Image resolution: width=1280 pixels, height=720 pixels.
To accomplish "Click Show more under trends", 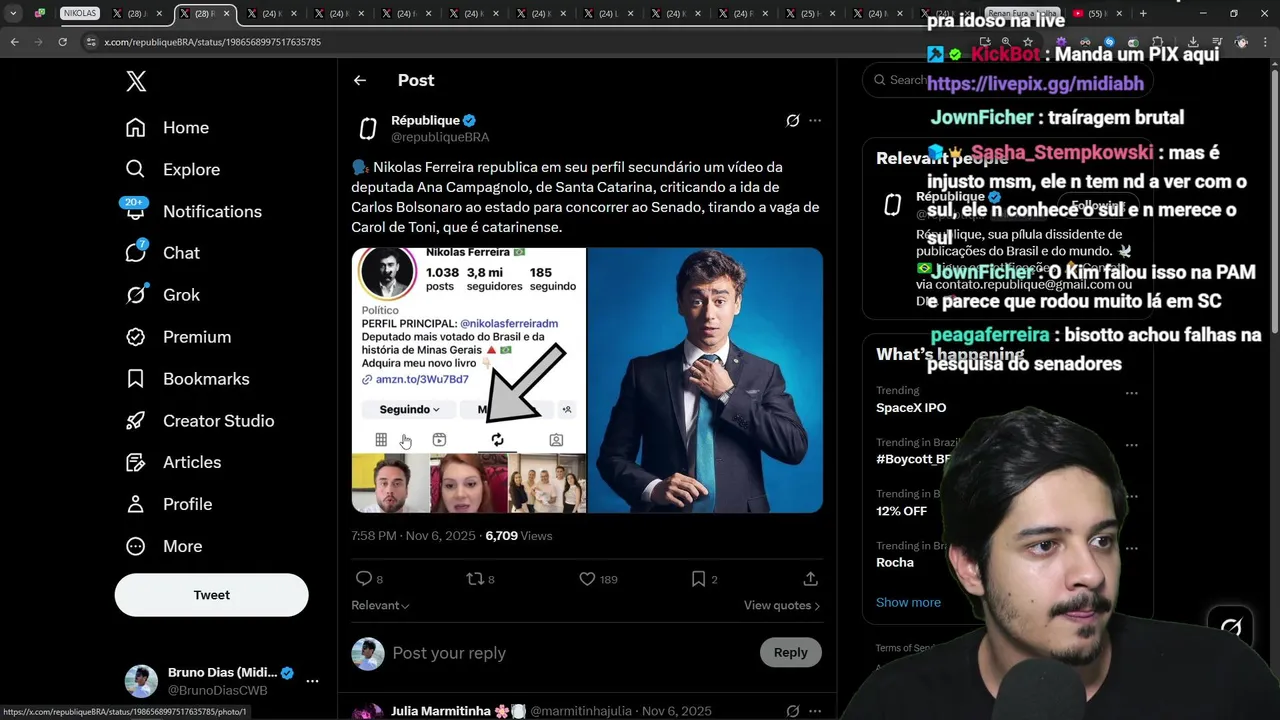I will (x=908, y=602).
